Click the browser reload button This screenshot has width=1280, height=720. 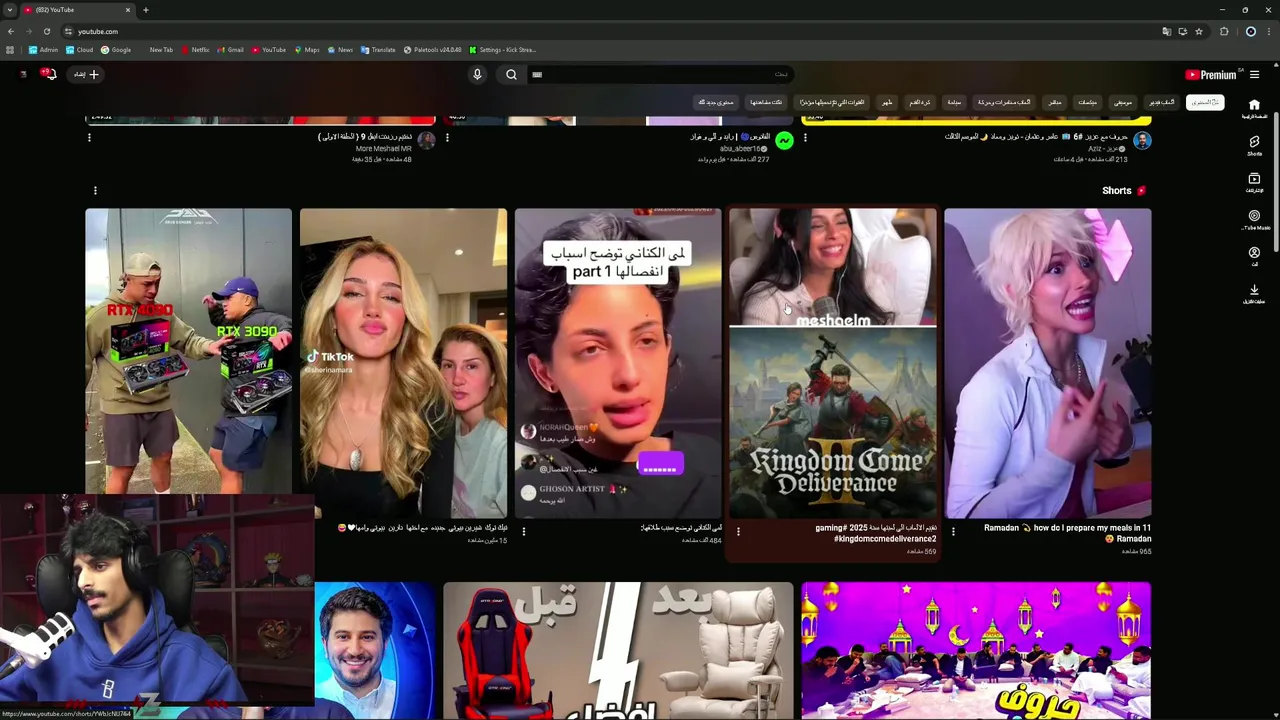point(46,31)
